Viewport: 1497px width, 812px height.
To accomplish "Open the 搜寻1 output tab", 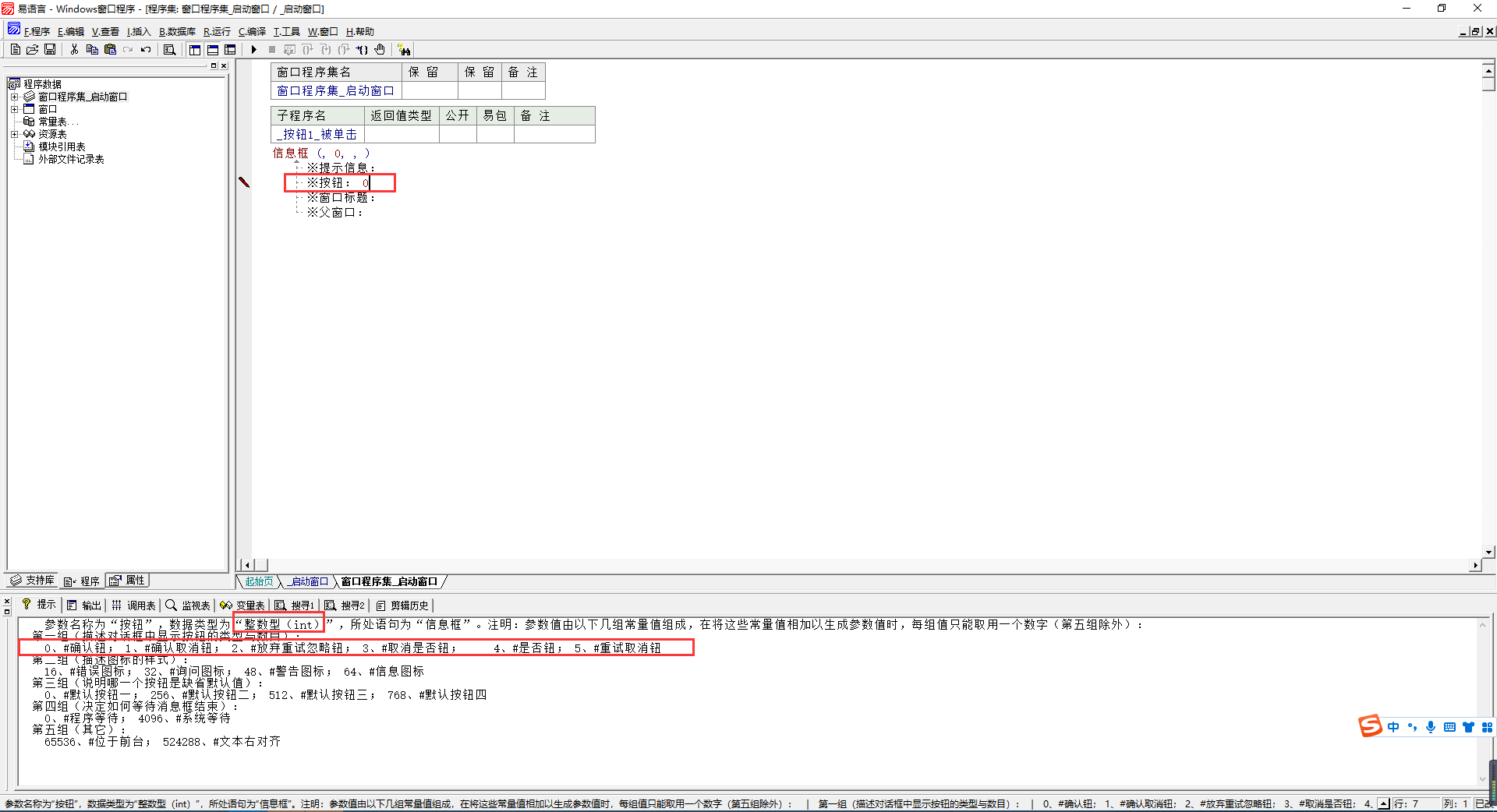I will coord(295,605).
